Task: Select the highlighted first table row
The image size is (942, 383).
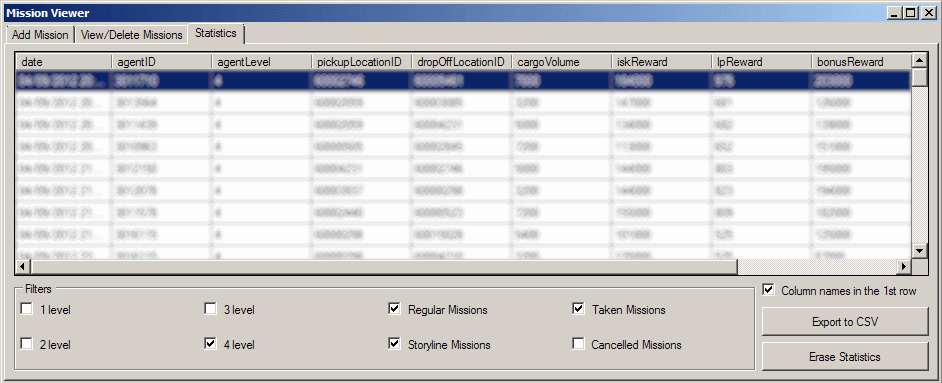Action: tap(463, 81)
